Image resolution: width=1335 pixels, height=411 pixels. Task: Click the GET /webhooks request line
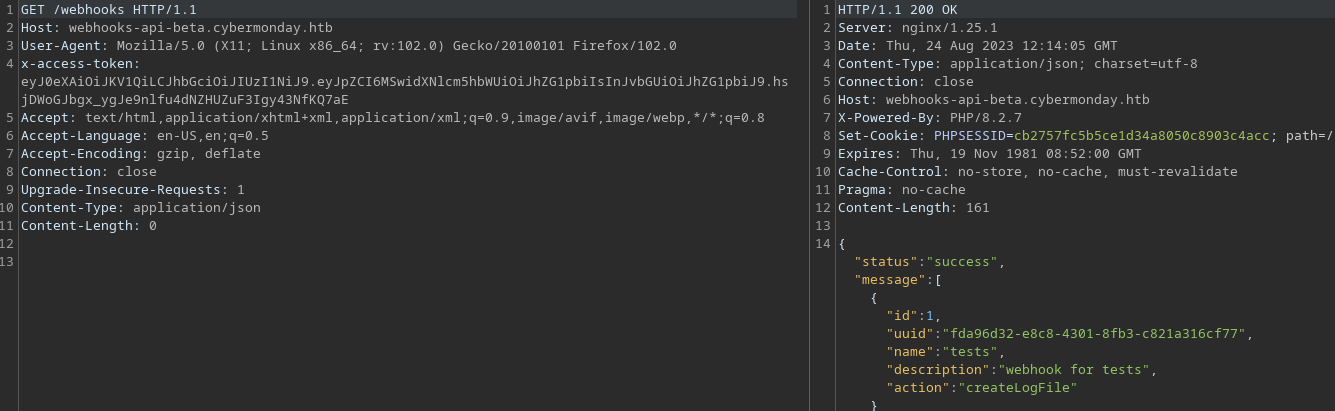click(x=92, y=9)
